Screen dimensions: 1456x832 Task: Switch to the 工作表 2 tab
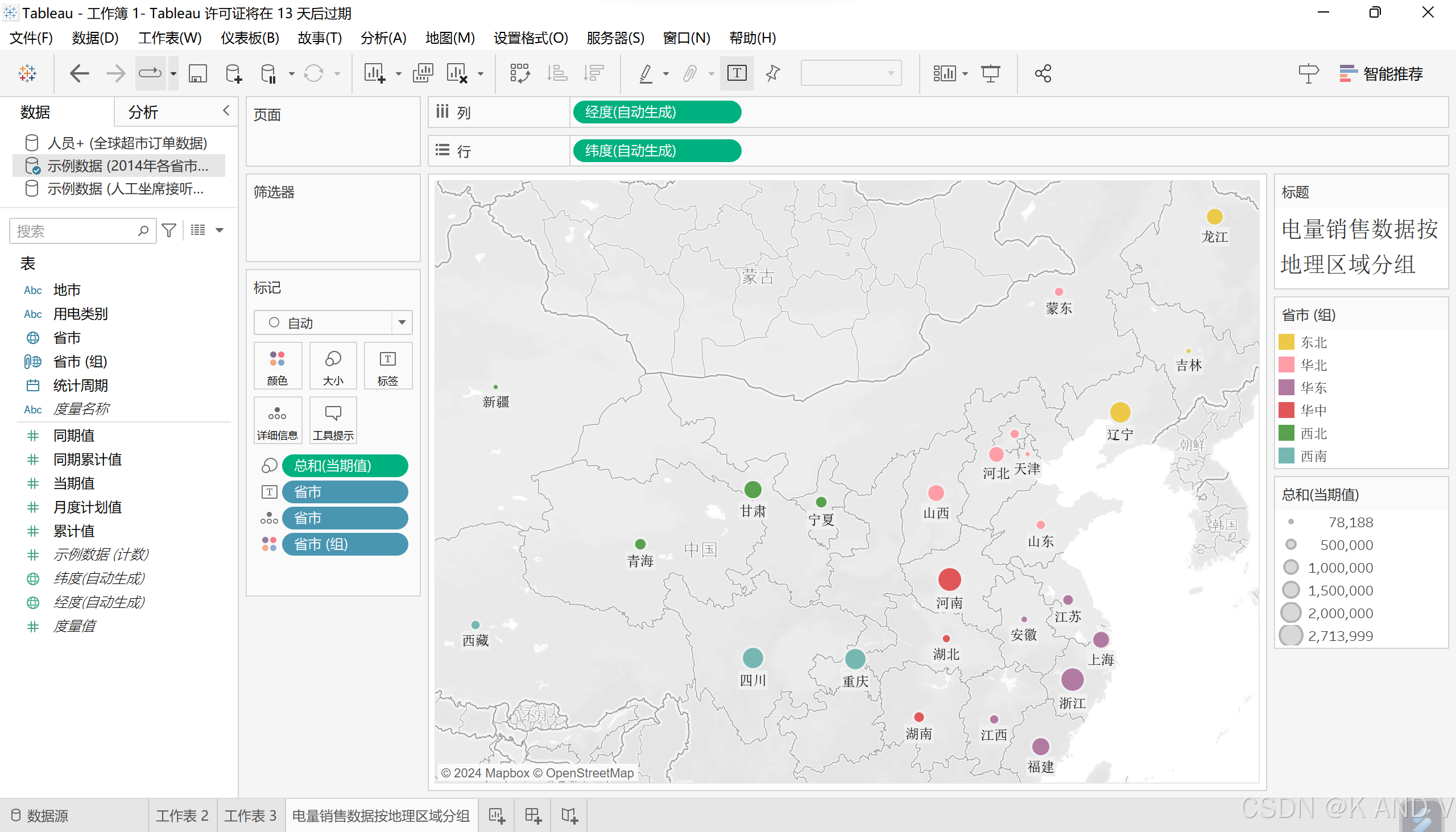181,816
